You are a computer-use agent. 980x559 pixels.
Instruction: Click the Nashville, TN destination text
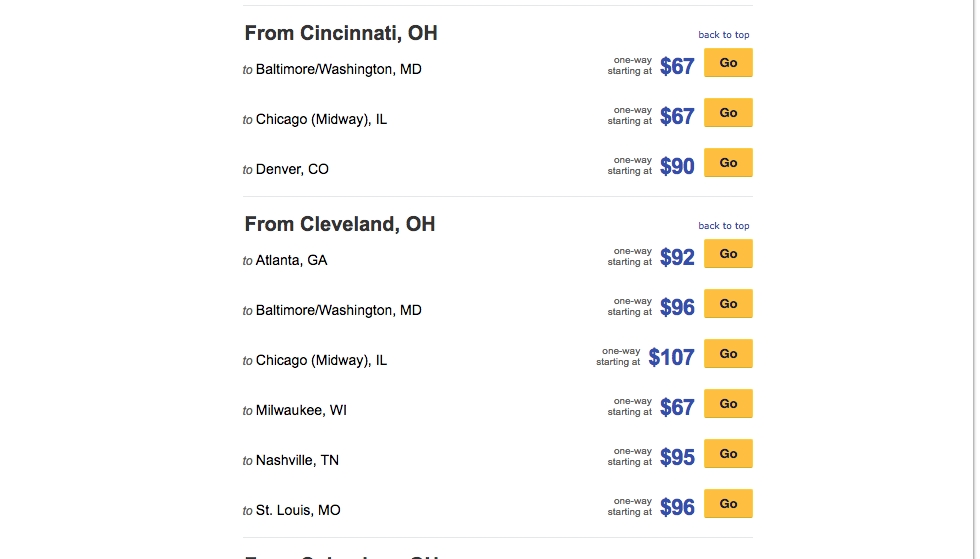(297, 460)
